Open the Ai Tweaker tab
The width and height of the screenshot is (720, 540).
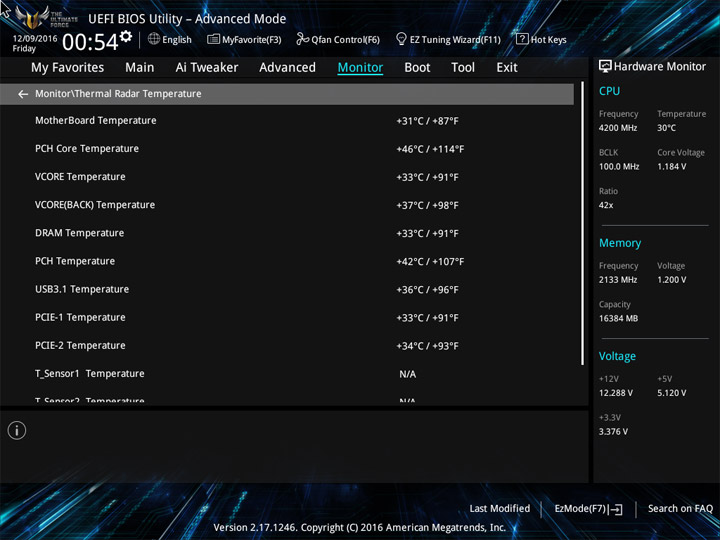click(207, 68)
